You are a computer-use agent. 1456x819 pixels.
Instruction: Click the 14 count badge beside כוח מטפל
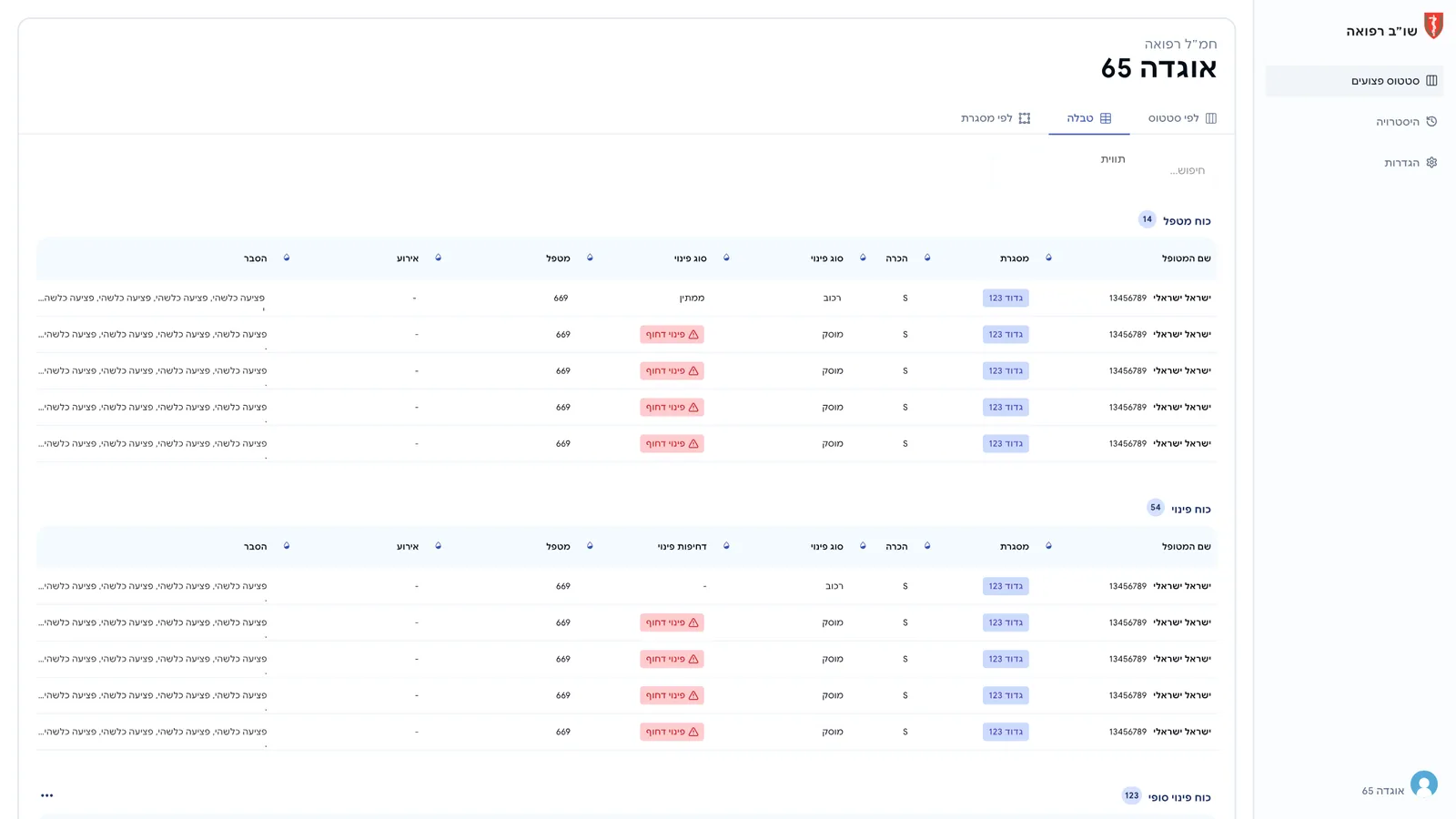click(1147, 219)
